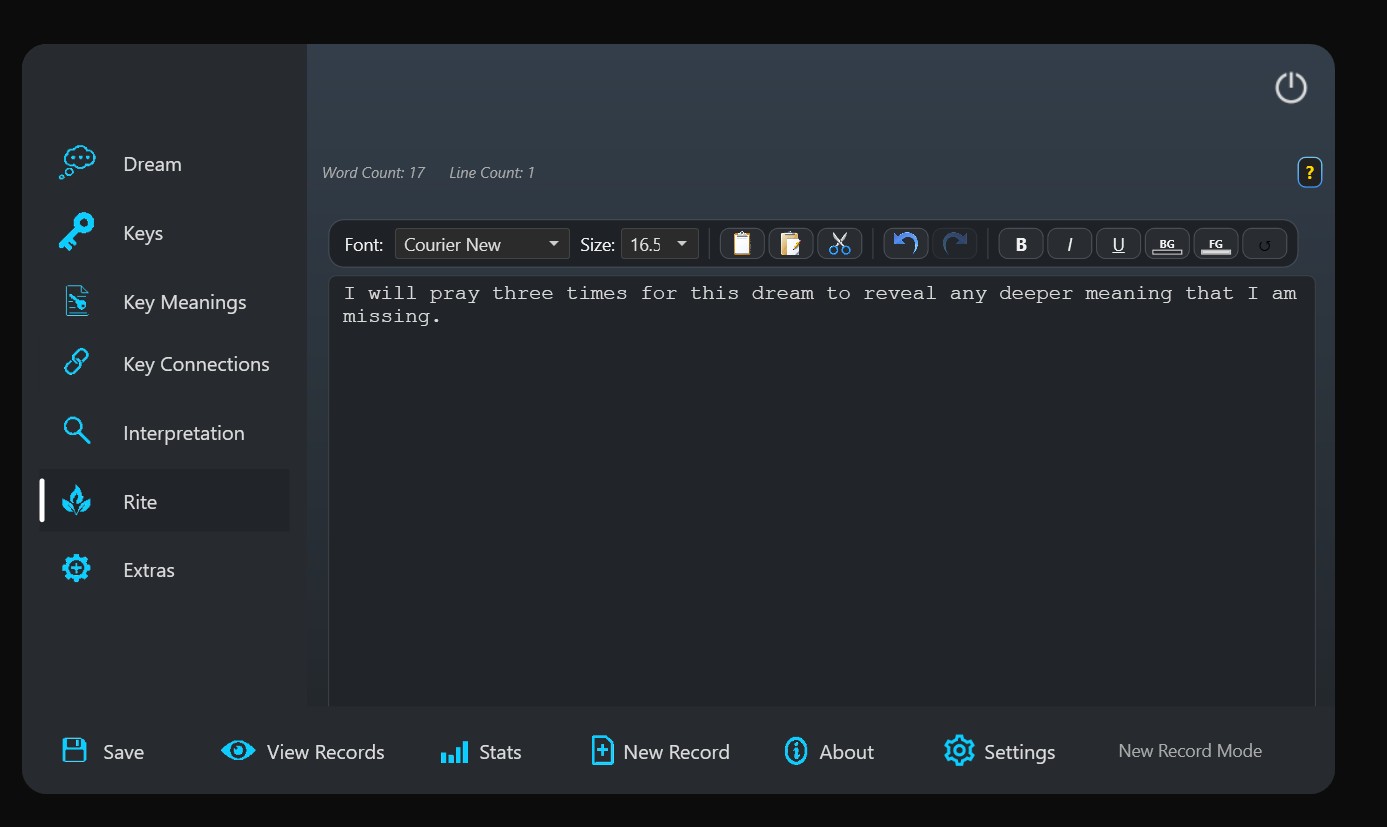Click the Line Count: 1 label
1387x827 pixels.
[492, 173]
